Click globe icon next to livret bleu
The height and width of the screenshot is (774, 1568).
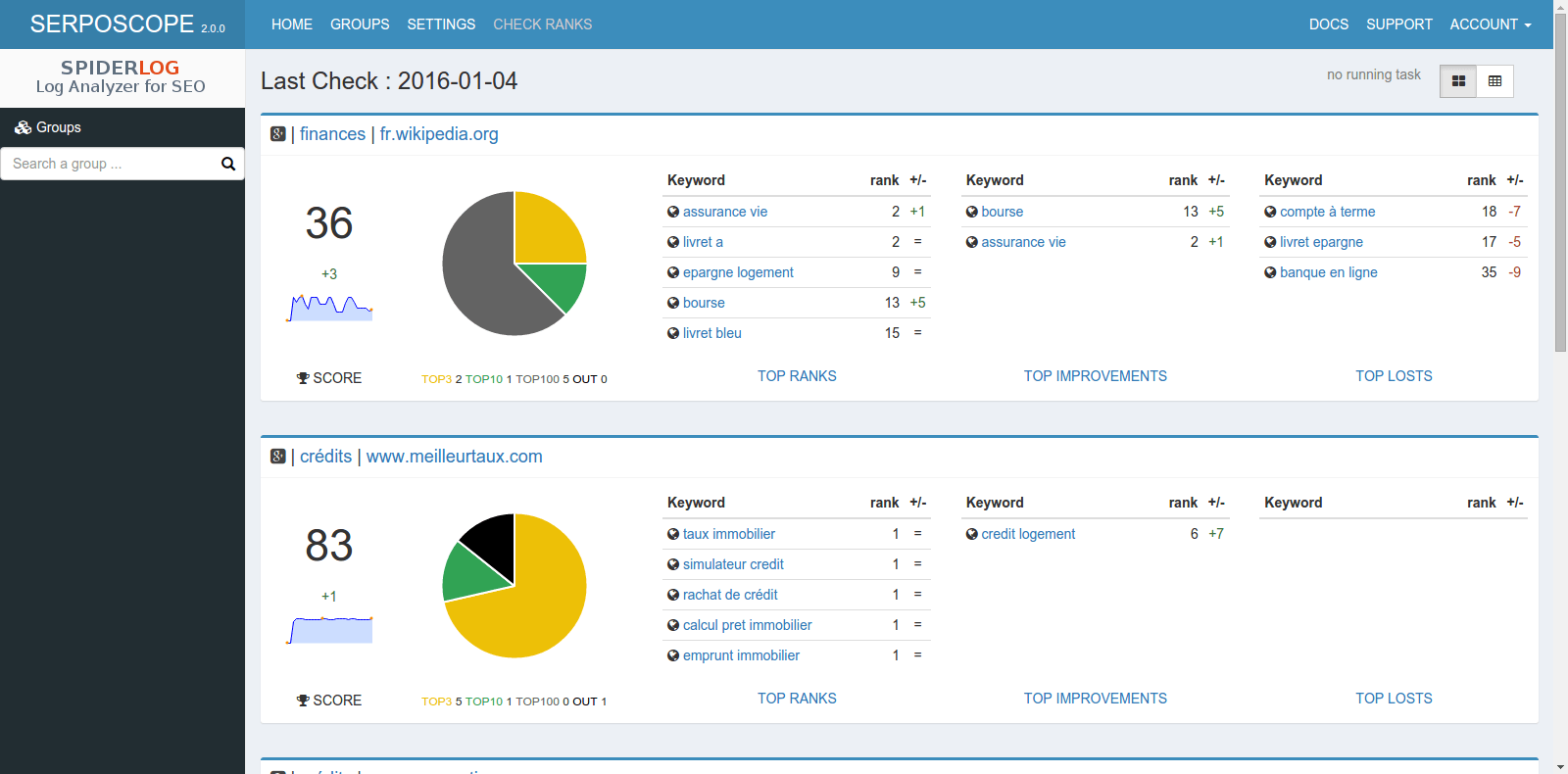tap(673, 333)
